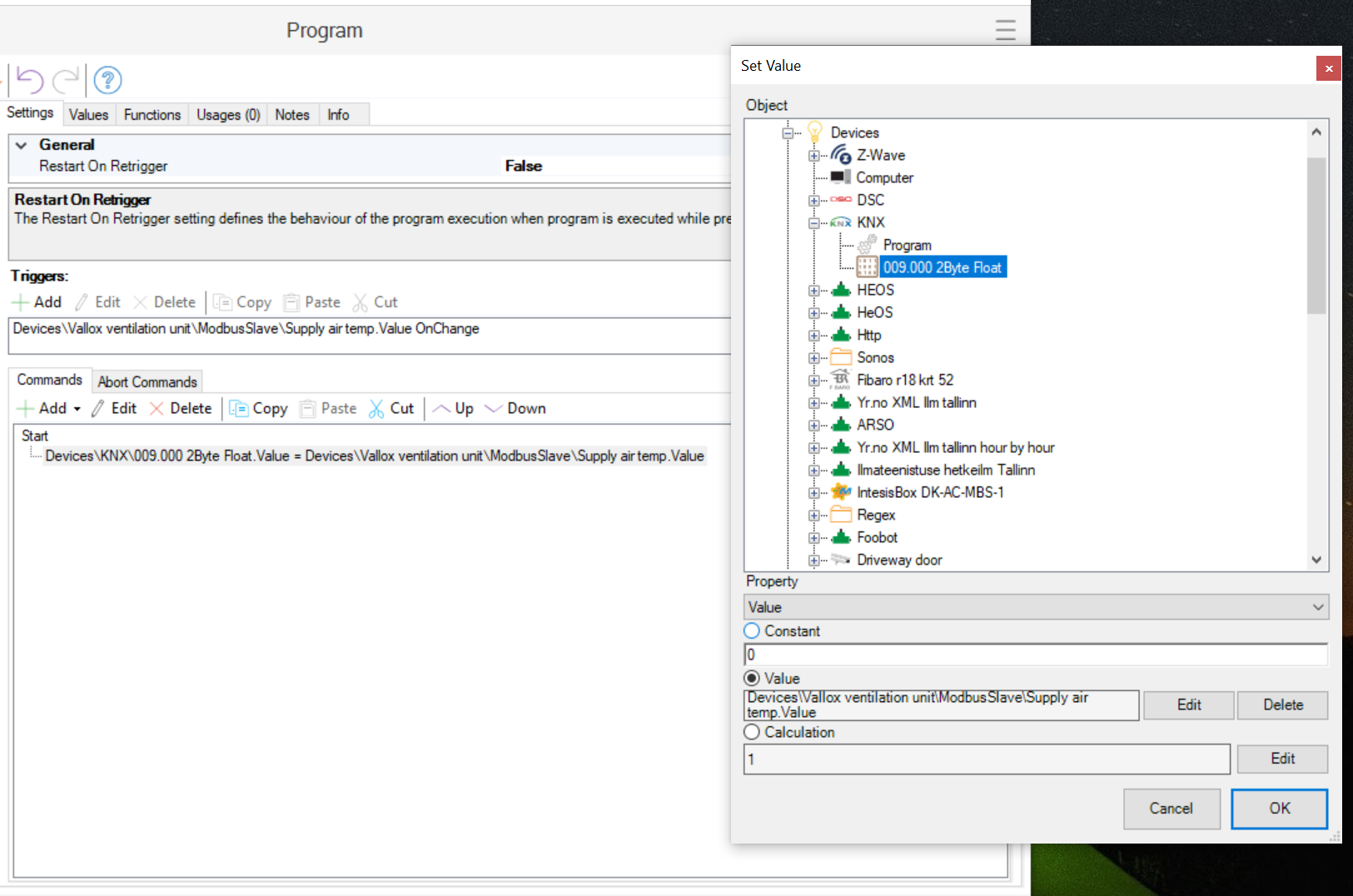Expand the Z-Wave tree node
The width and height of the screenshot is (1353, 896).
813,156
